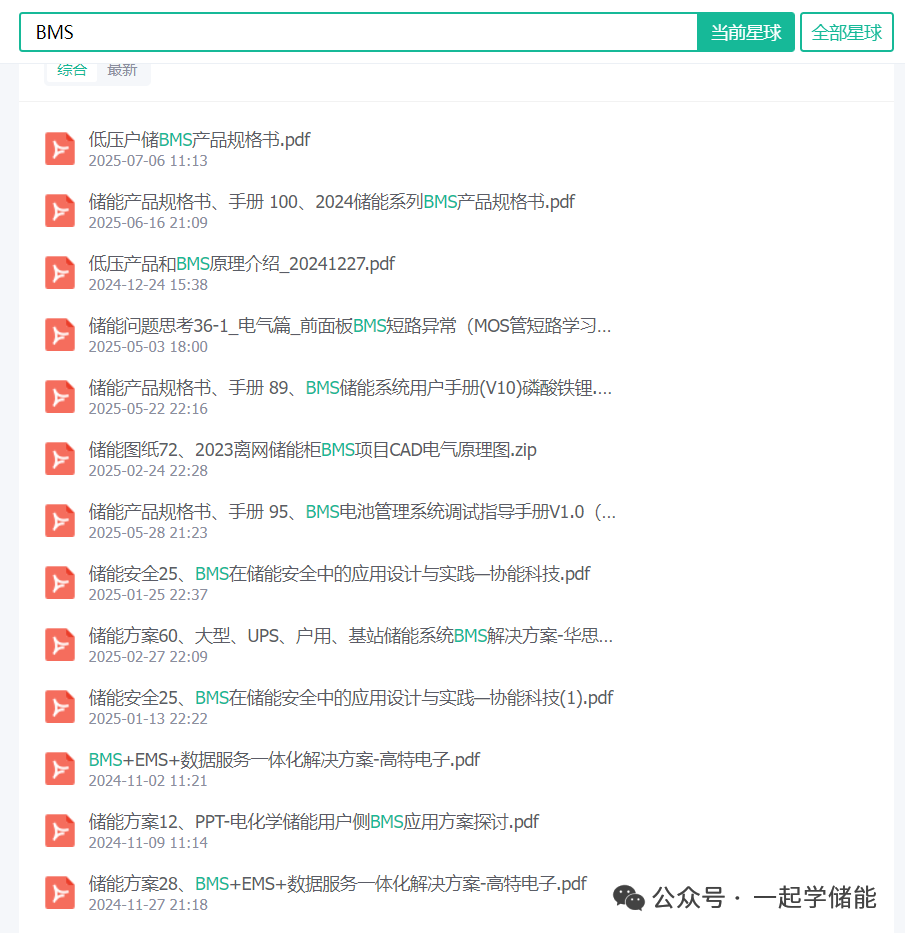The width and height of the screenshot is (905, 933).
Task: Click the date 2025-05-28 21:23
Action: (148, 532)
